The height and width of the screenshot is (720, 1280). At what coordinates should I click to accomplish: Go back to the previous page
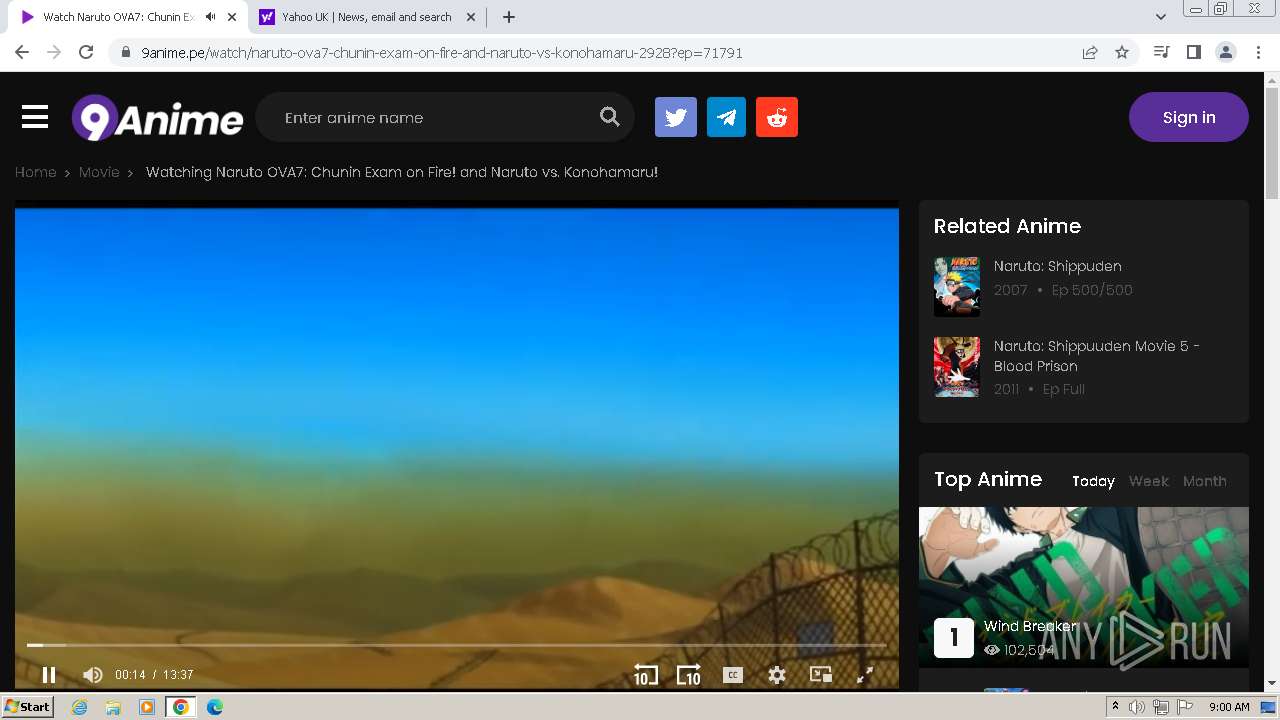22,53
